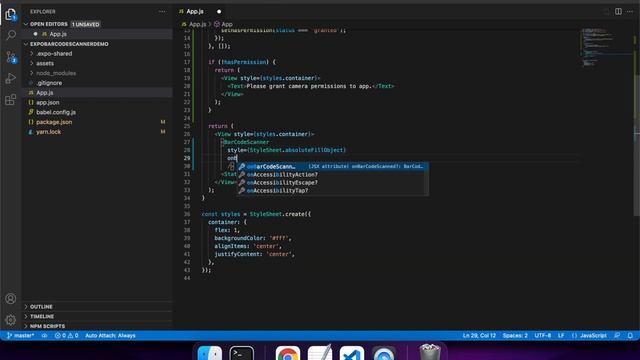Open notifications bell in status bar

click(630, 336)
